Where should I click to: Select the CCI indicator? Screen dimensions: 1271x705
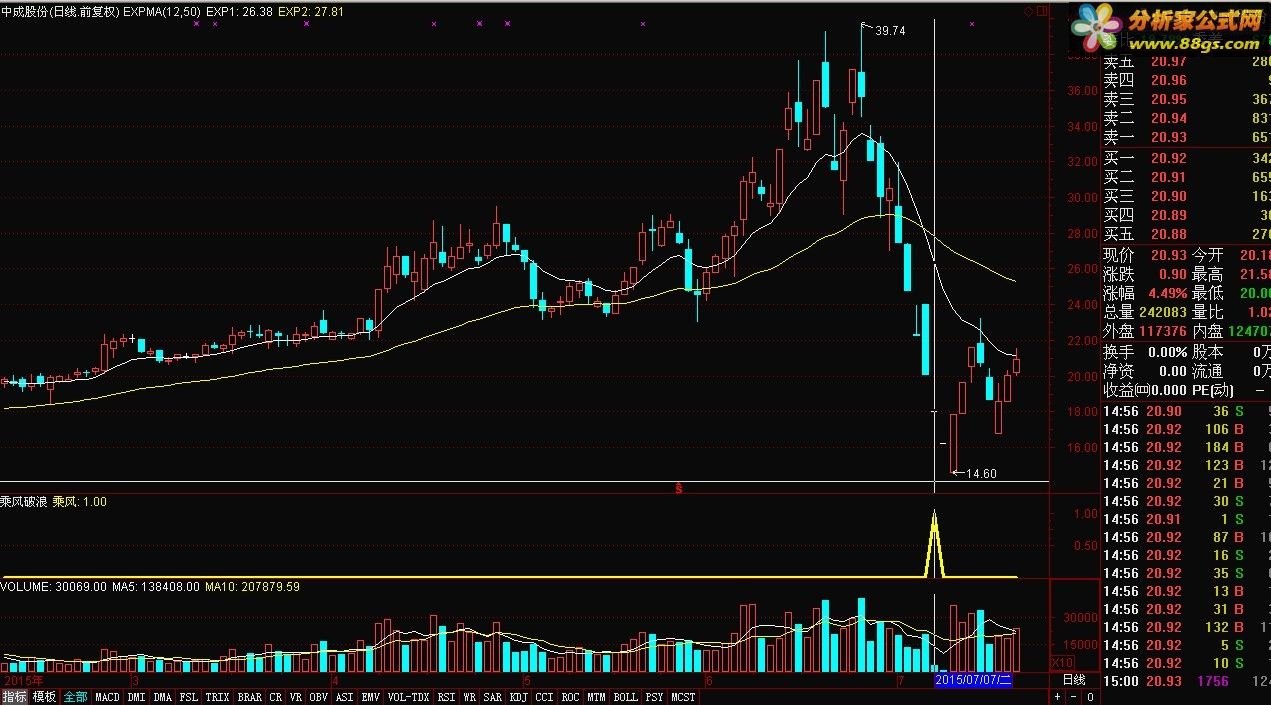coord(545,697)
